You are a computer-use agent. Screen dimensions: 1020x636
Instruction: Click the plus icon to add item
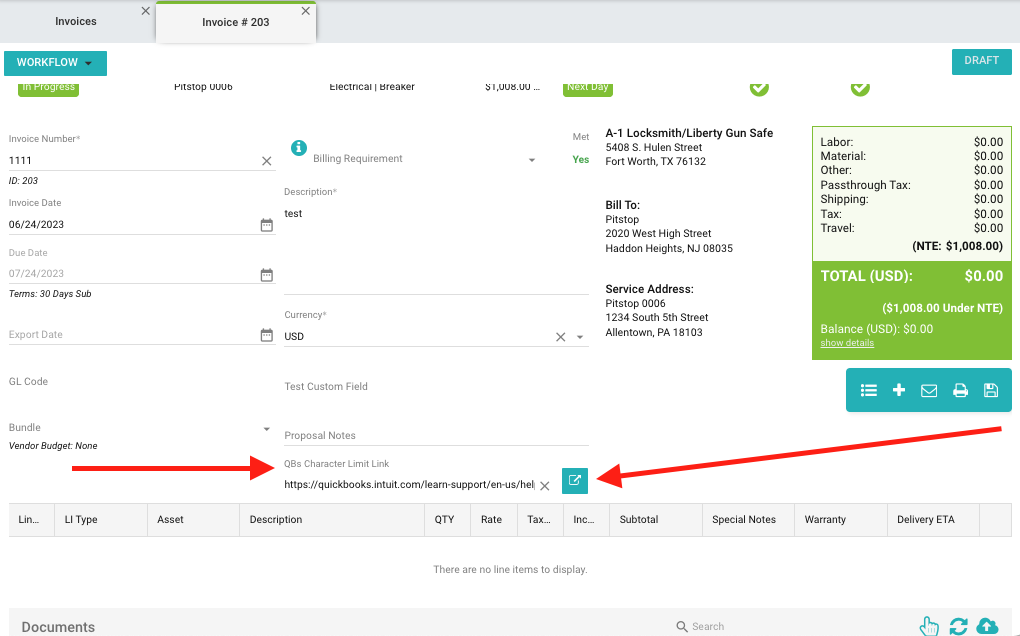point(899,390)
